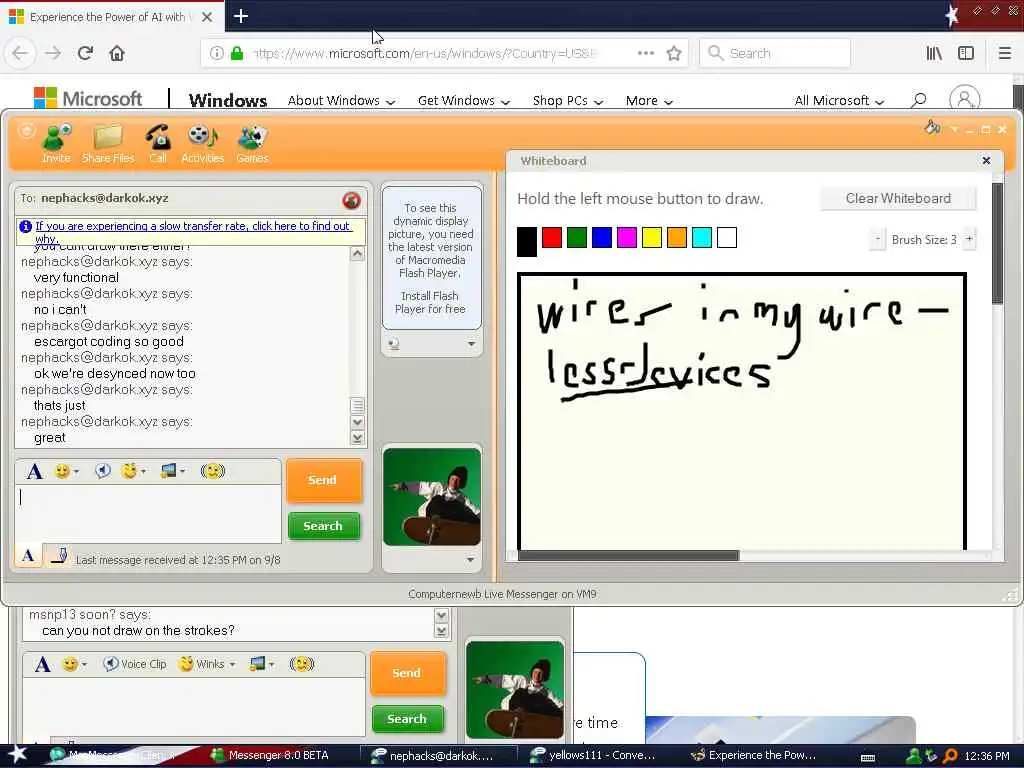Click the Firefox address bar URL
Viewport: 1024px width, 768px height.
point(424,53)
